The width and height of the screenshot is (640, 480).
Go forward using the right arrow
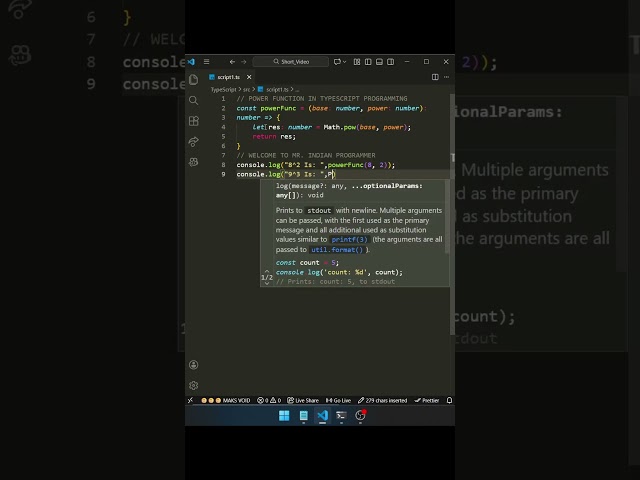coord(244,62)
